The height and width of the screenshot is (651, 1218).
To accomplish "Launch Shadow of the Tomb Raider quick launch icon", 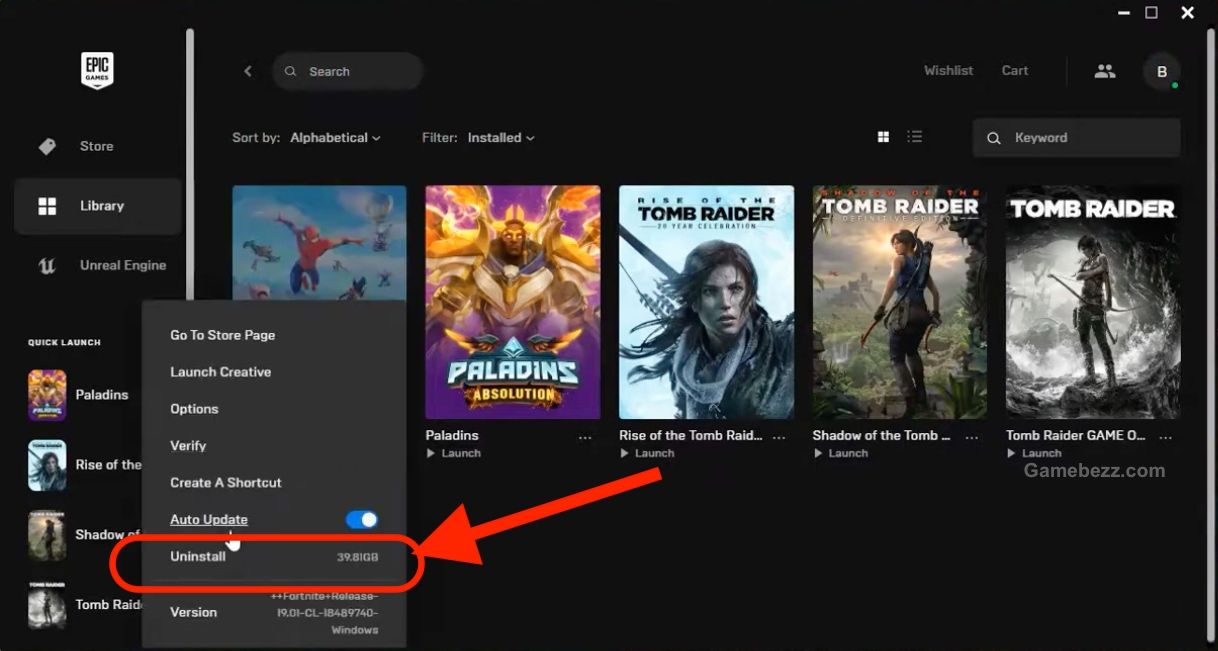I will tap(47, 535).
